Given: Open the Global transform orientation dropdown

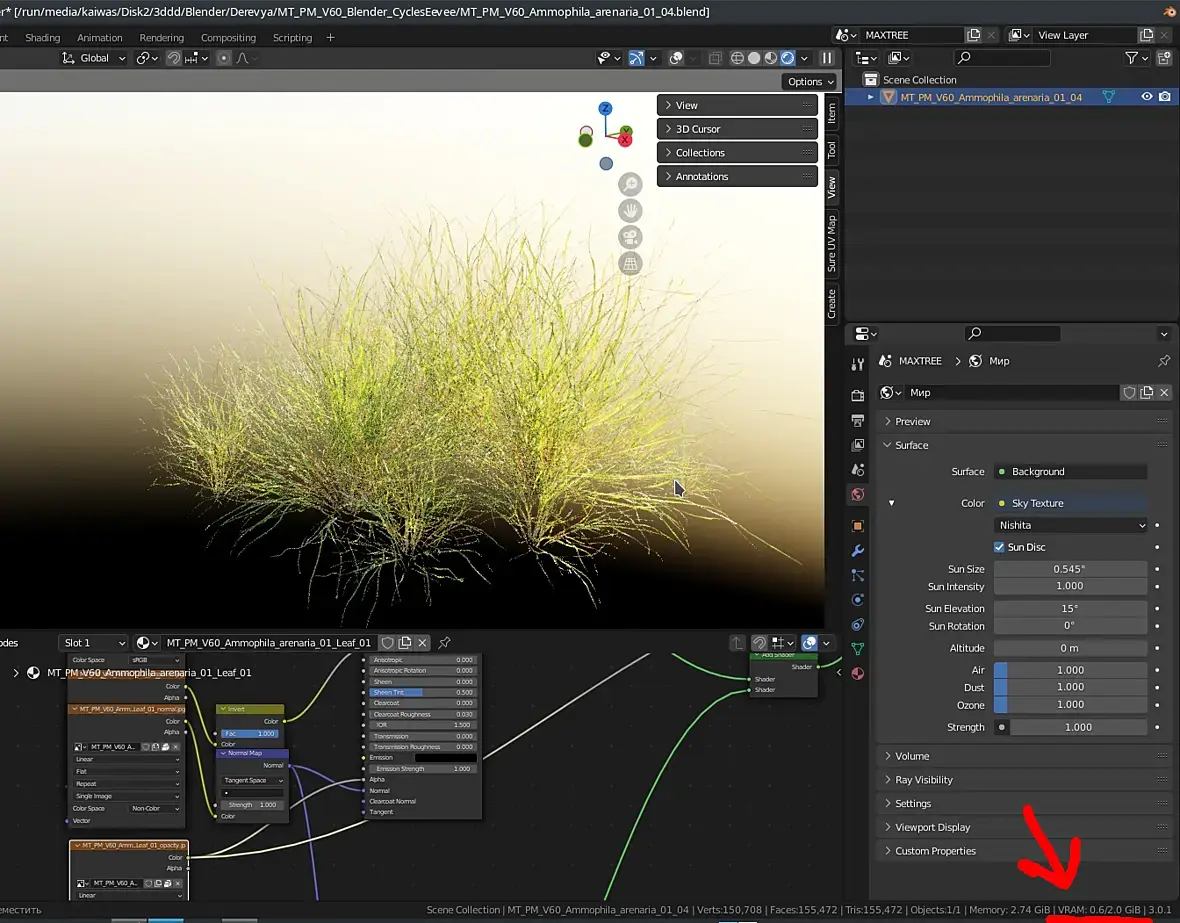Looking at the screenshot, I should tap(94, 58).
